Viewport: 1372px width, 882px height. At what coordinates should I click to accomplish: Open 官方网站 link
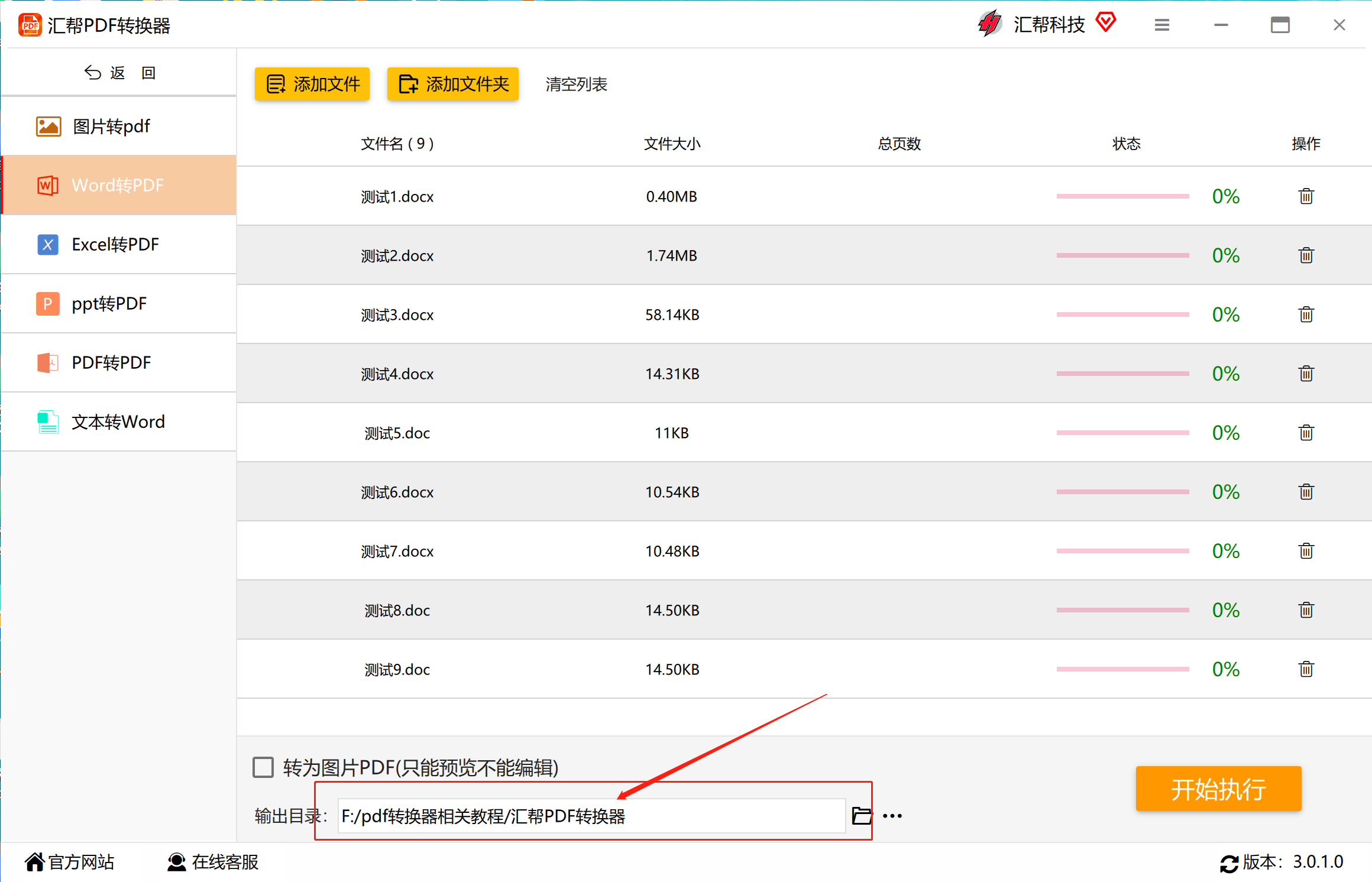pos(70,862)
